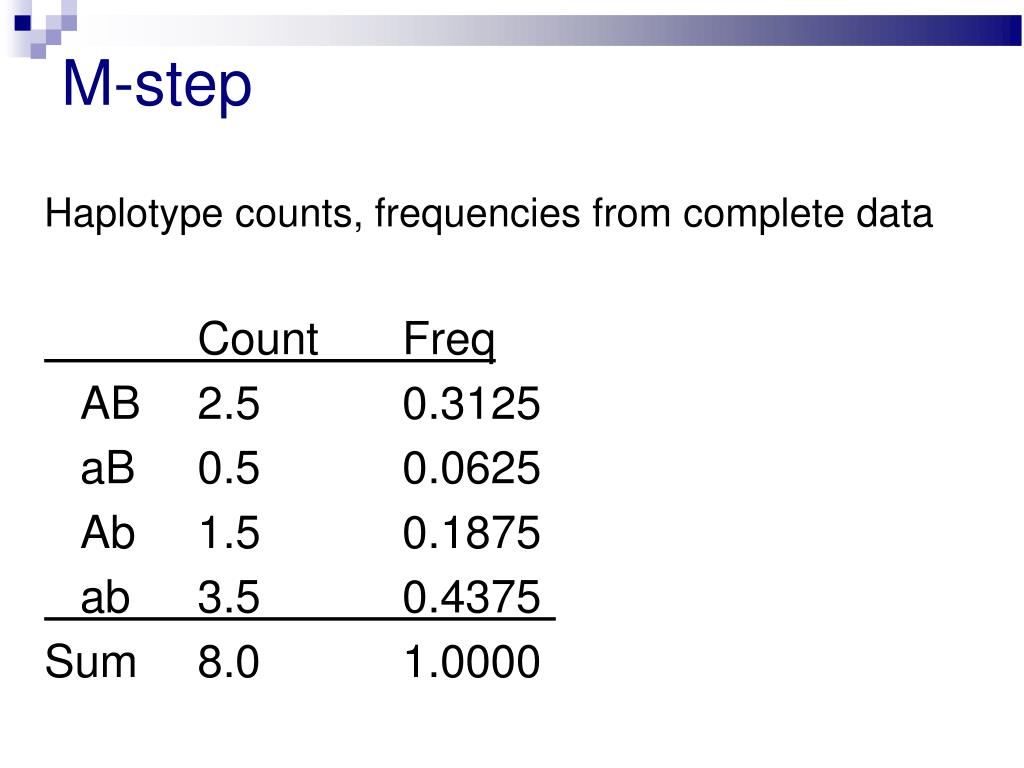This screenshot has width=1024, height=768.
Task: Click the count value 2.5
Action: tap(229, 404)
